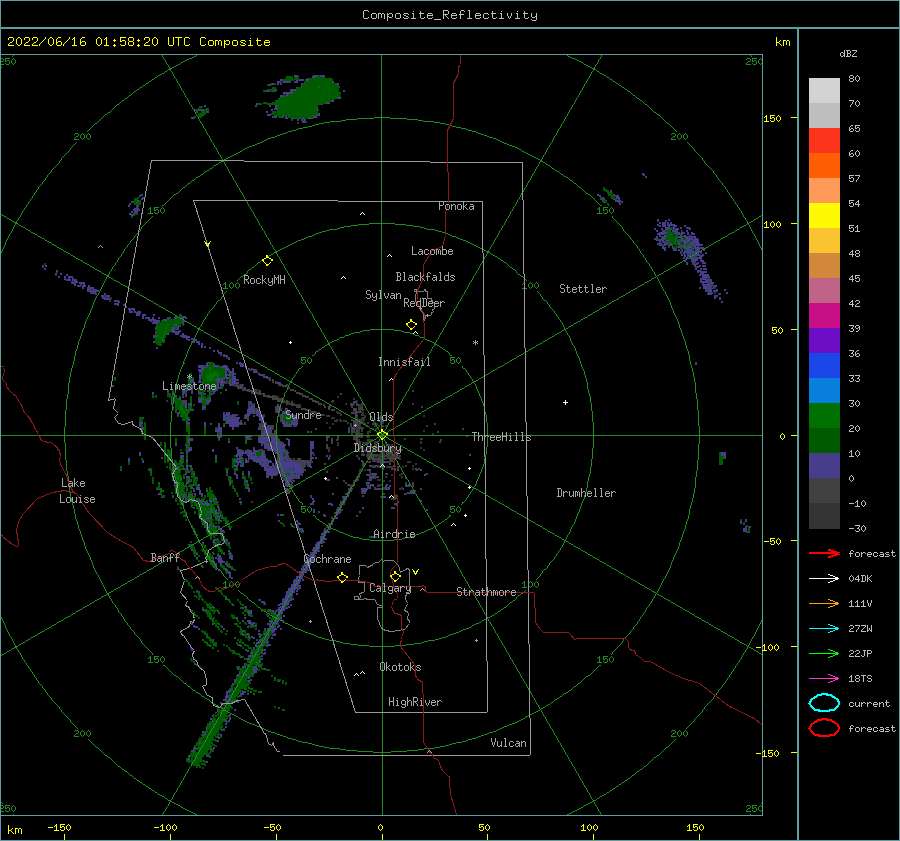This screenshot has width=900, height=841.
Task: Click the yellow diamond marker near RedDeer
Action: [412, 325]
